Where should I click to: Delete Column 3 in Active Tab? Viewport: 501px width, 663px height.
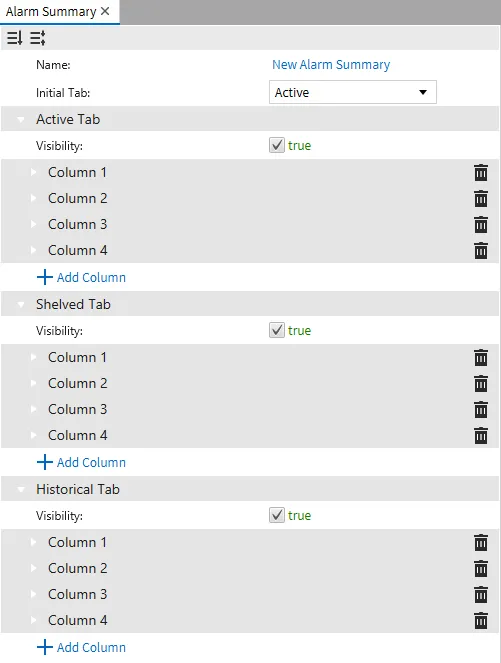click(x=481, y=225)
